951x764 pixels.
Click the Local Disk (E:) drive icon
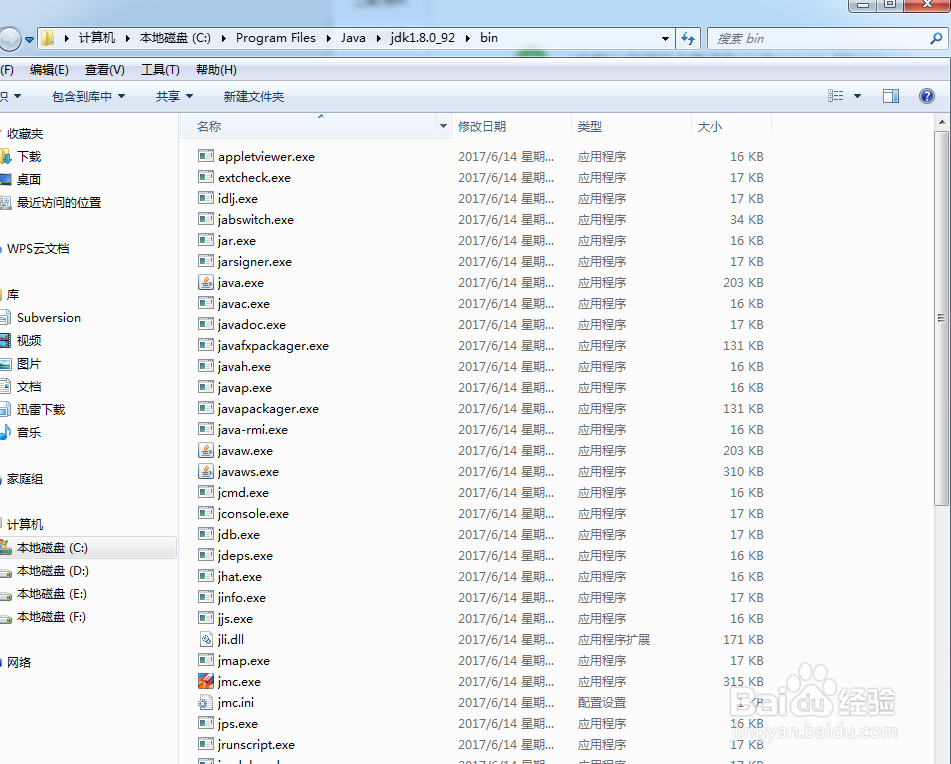(5, 594)
